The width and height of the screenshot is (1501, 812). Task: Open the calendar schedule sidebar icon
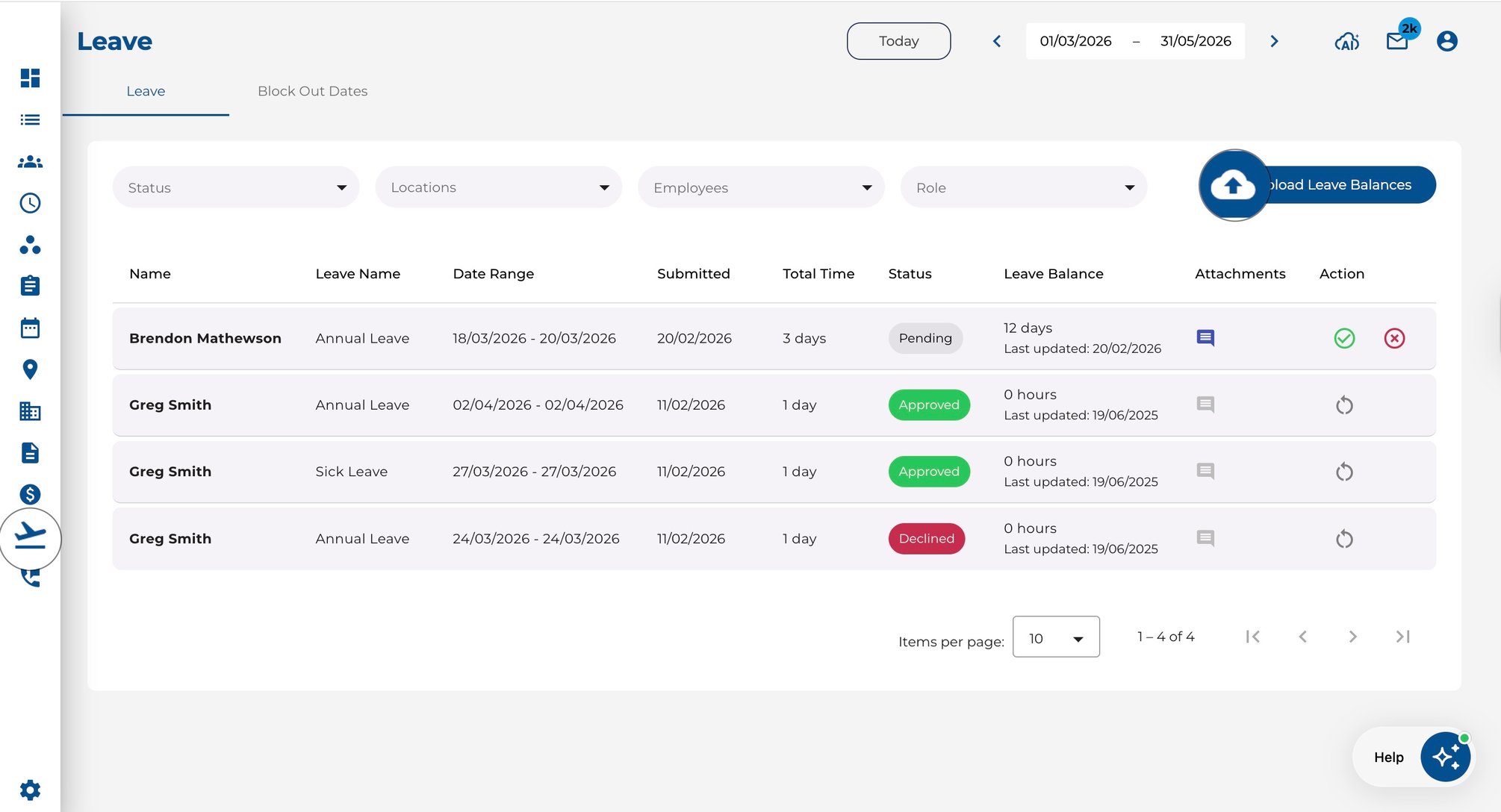tap(30, 328)
